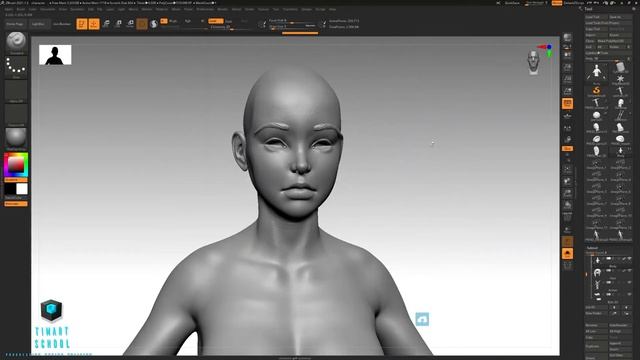Click the XYZ axis gizmo in viewport corner
Viewport: 640px width, 360px height.
(546, 50)
